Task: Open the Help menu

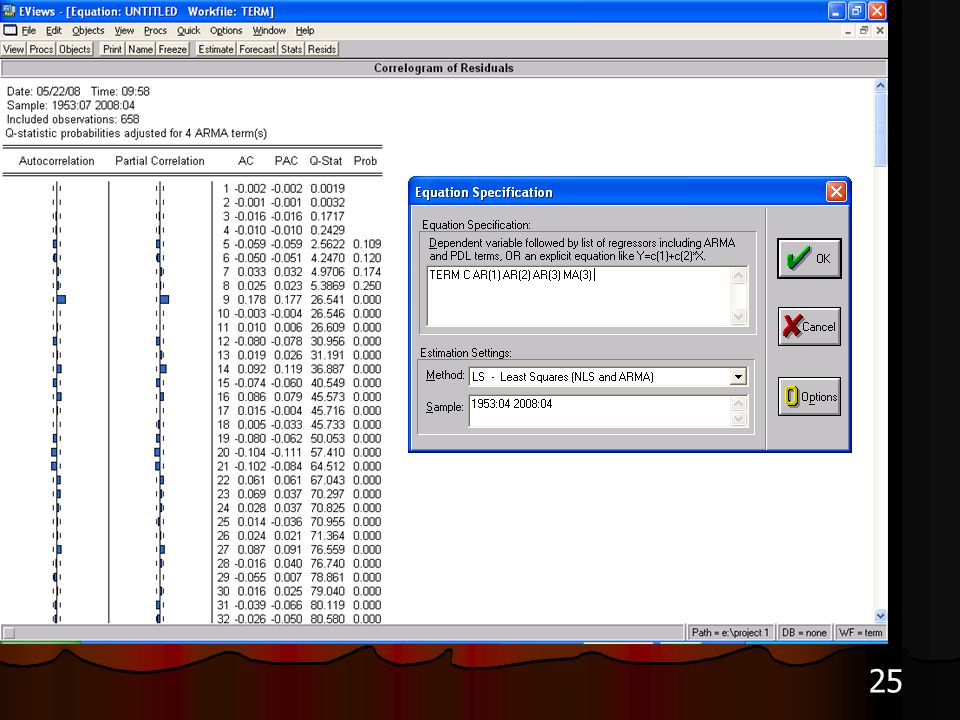Action: (x=305, y=31)
